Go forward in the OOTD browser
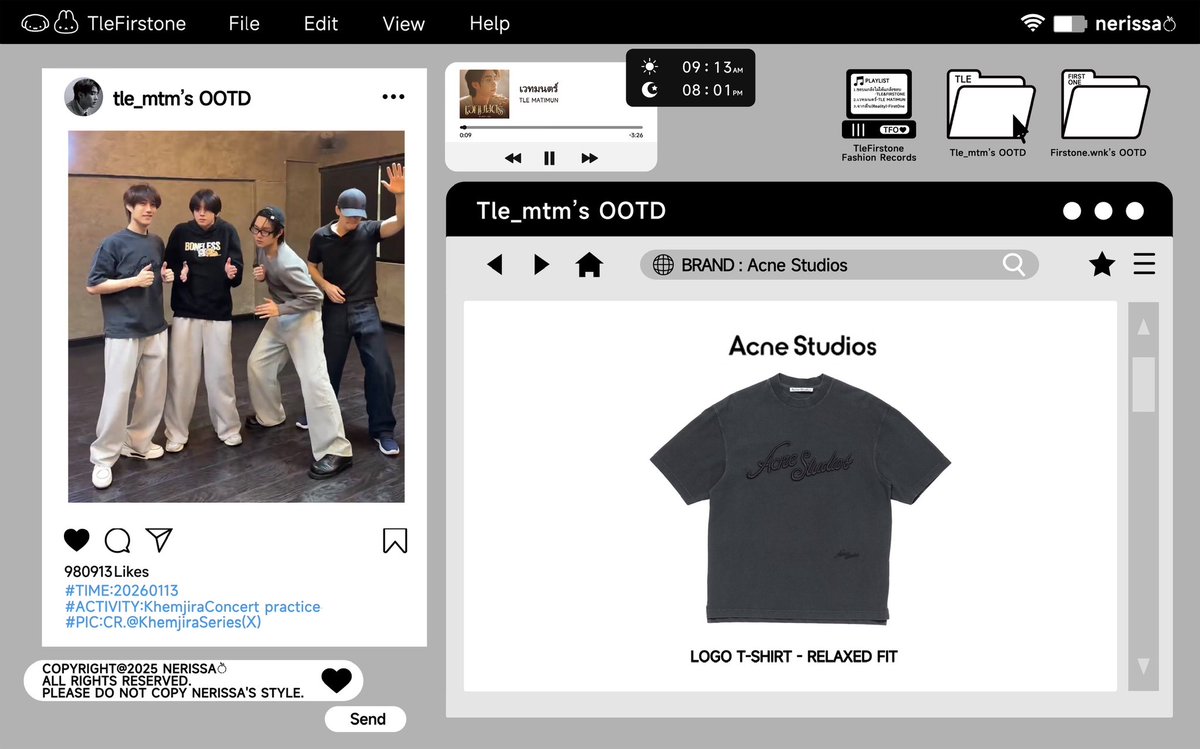The width and height of the screenshot is (1200, 749). point(541,264)
